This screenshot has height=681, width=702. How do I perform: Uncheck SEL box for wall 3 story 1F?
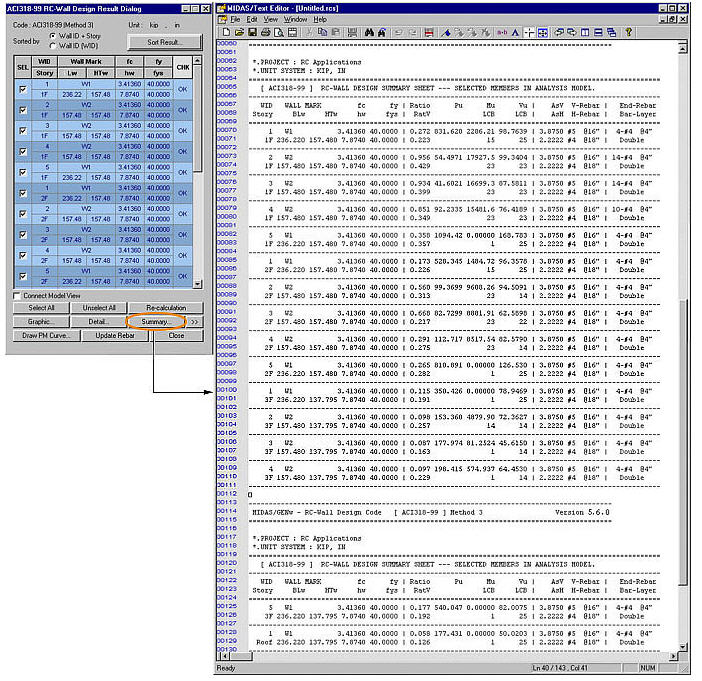tap(23, 131)
